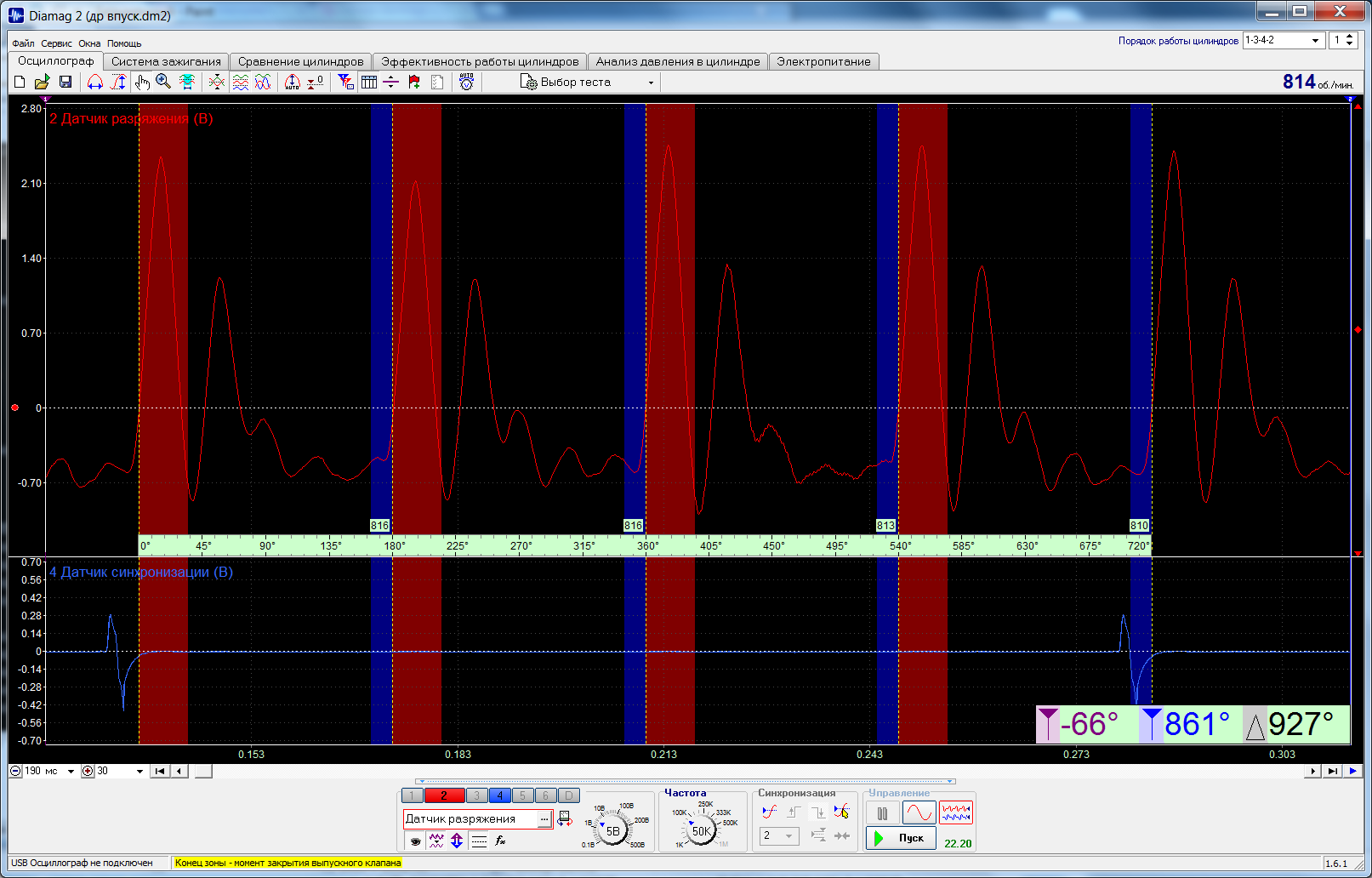
Task: Click the fx function icon
Action: click(501, 841)
